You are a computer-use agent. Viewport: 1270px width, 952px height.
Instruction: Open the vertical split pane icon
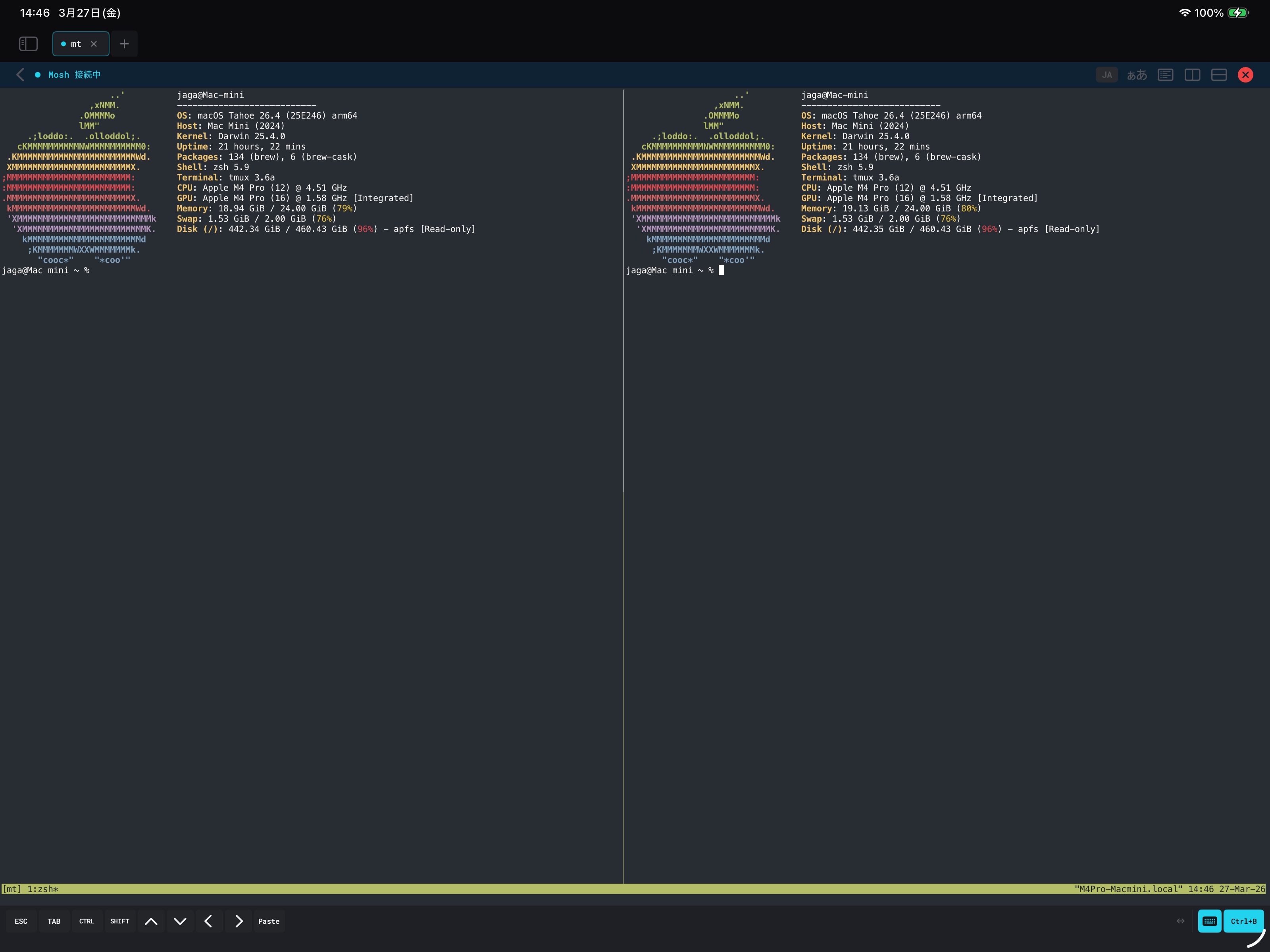coord(1193,75)
